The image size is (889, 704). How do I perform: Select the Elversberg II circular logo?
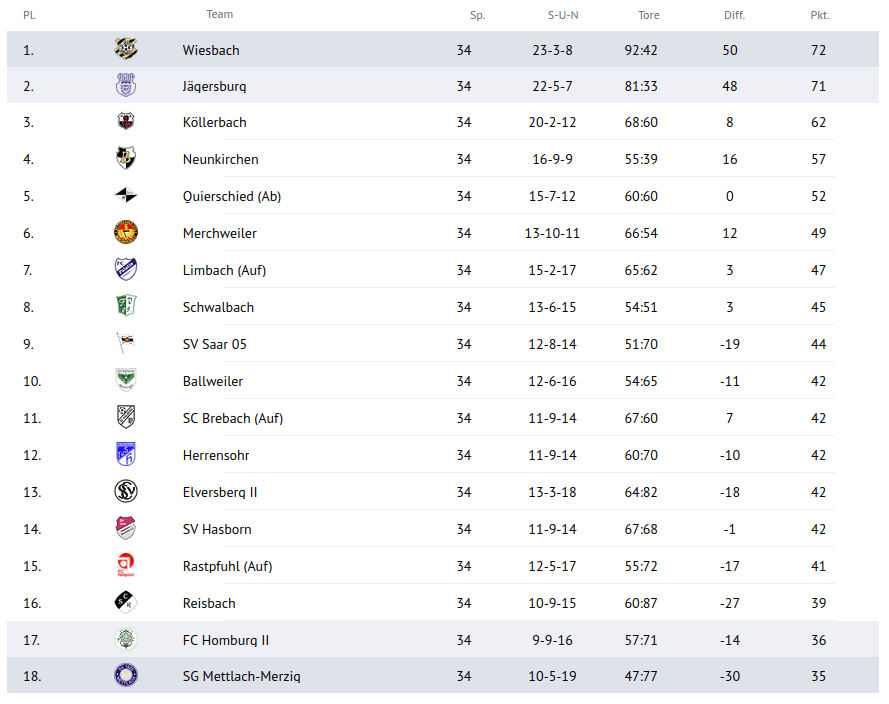pos(126,491)
